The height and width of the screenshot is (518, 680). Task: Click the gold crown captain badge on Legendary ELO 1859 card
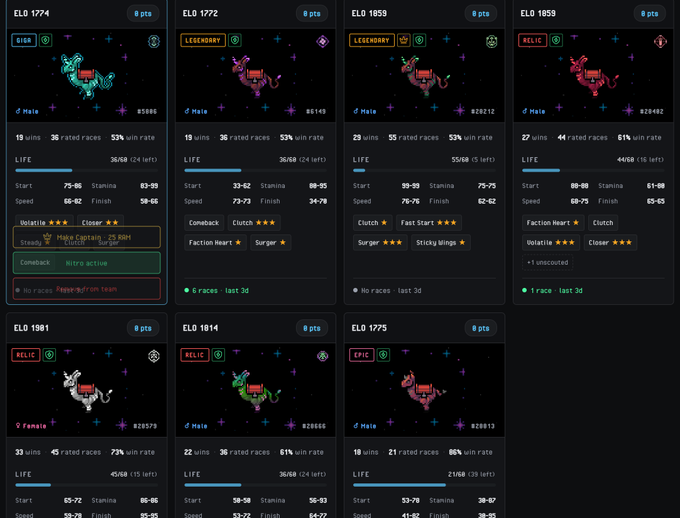tap(404, 40)
